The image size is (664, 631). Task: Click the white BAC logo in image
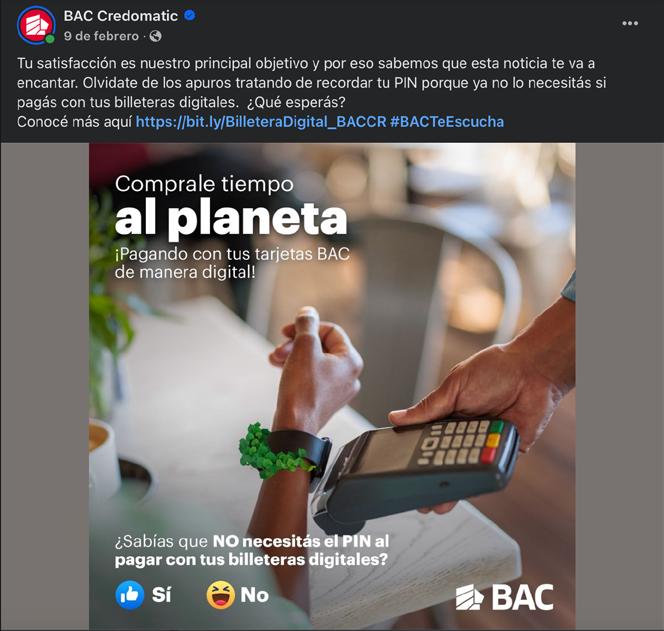(504, 597)
